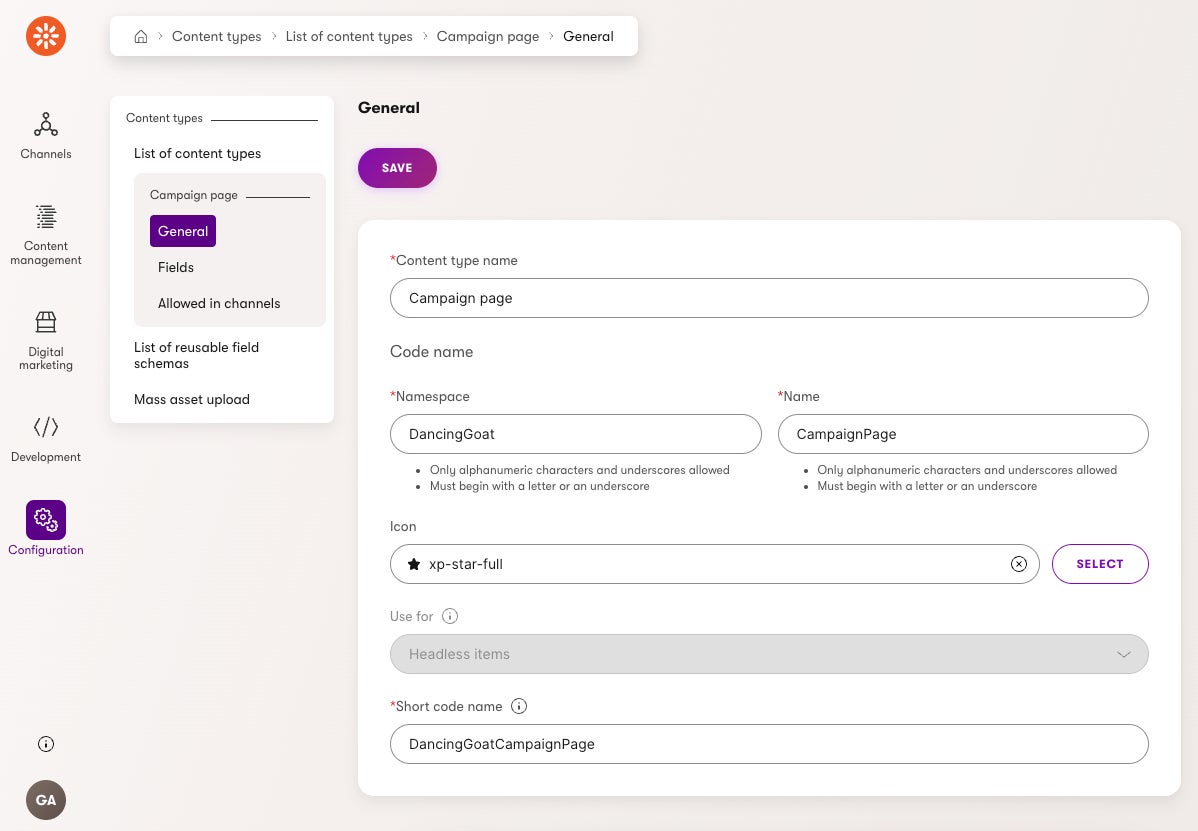The width and height of the screenshot is (1198, 831).
Task: Show info tooltip for Short code name
Action: tap(519, 706)
